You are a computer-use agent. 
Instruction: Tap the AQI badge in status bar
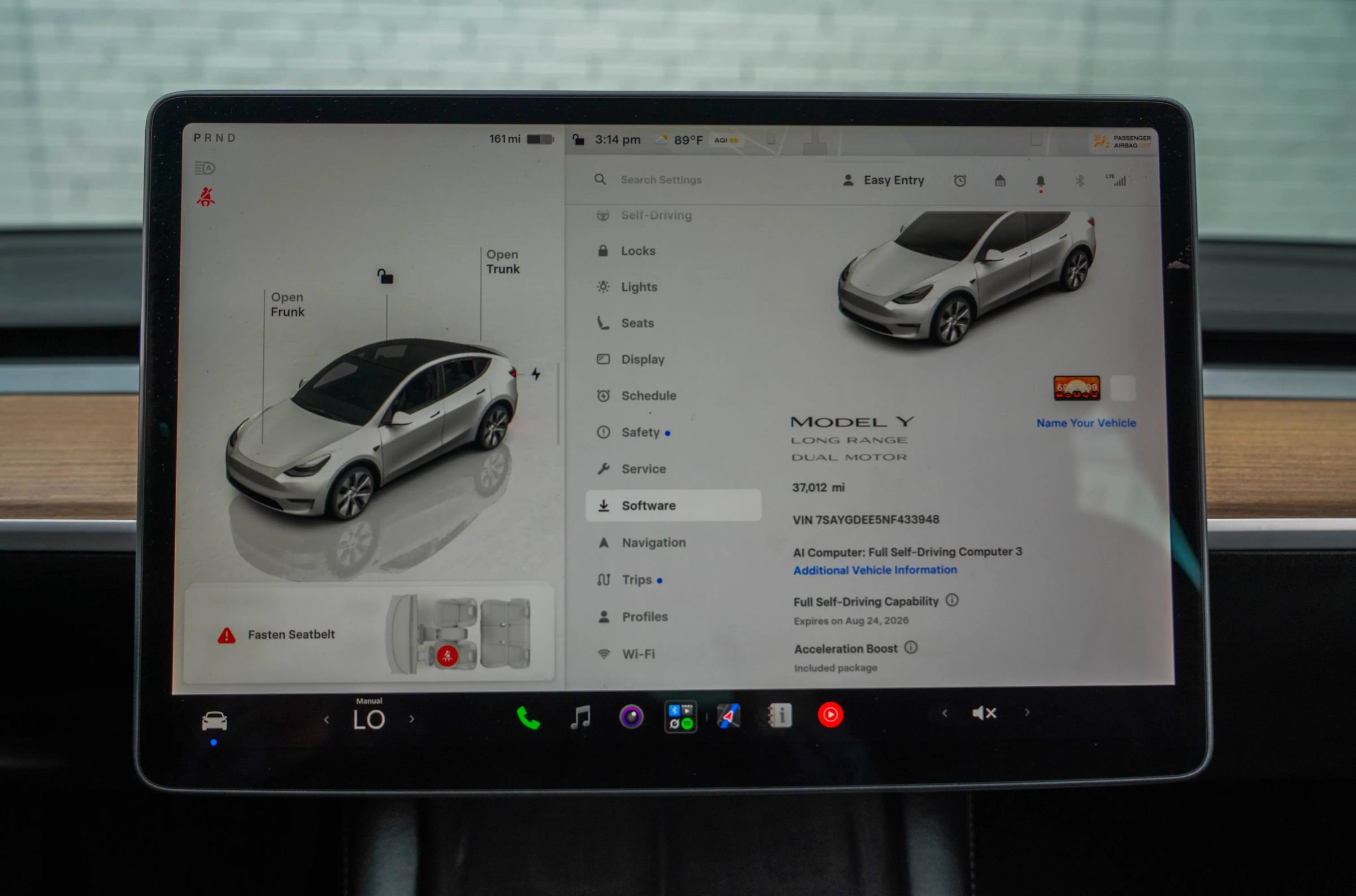coord(726,140)
